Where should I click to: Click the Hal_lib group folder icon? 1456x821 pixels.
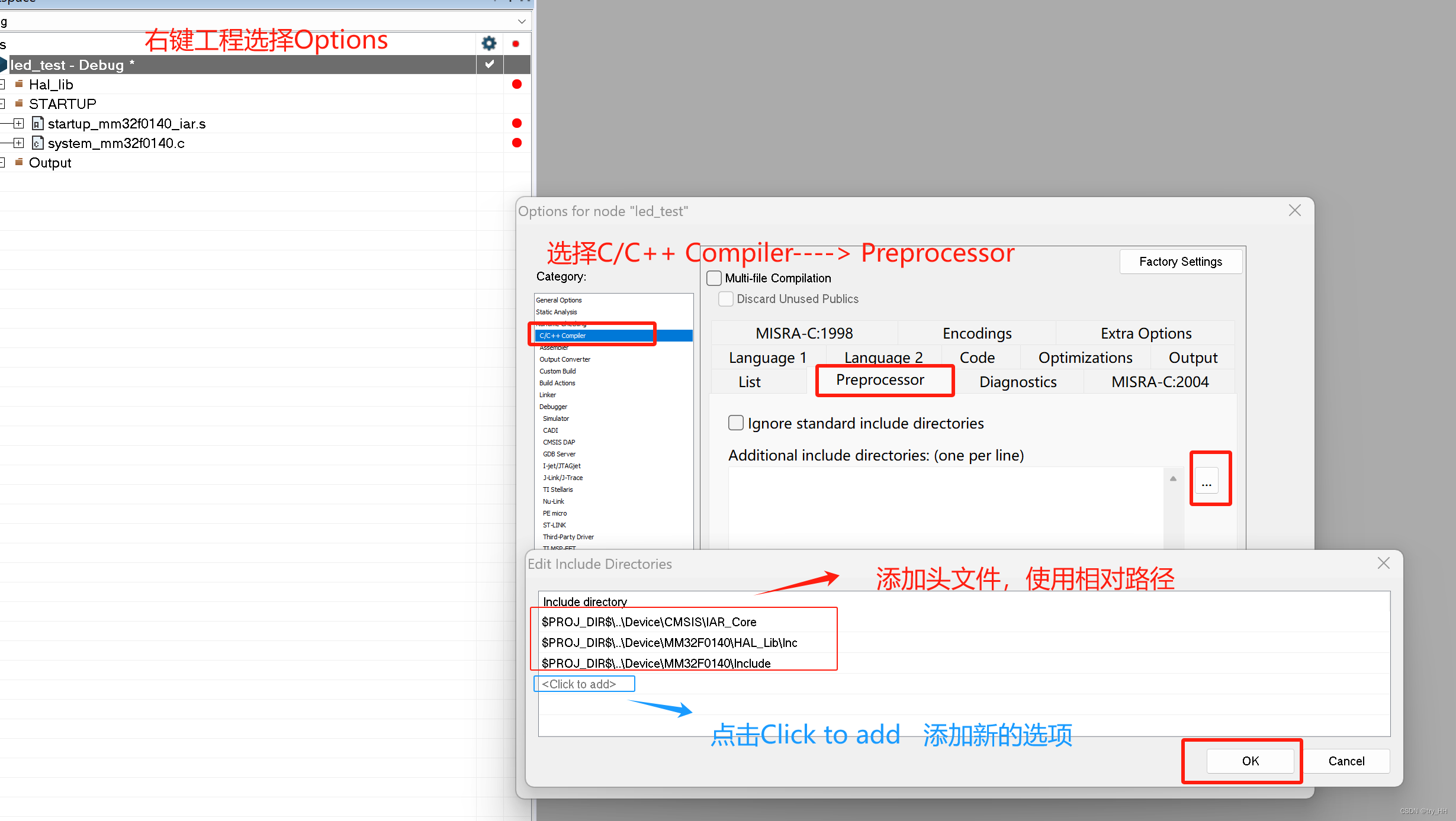click(19, 84)
